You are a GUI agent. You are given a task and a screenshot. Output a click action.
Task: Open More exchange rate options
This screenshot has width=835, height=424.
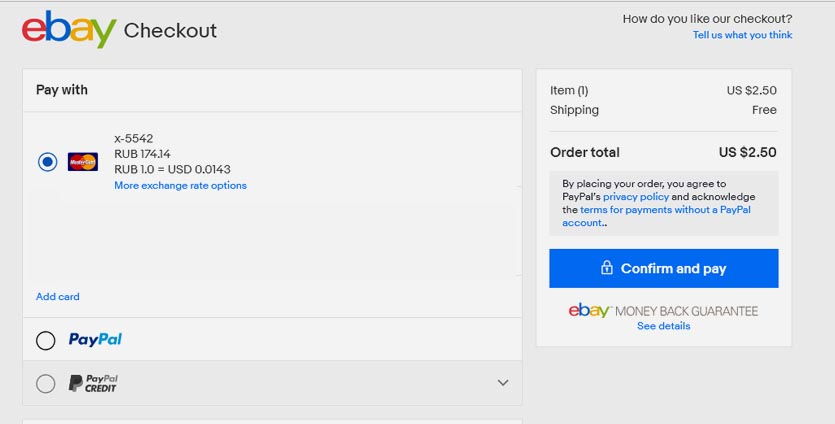click(x=180, y=186)
